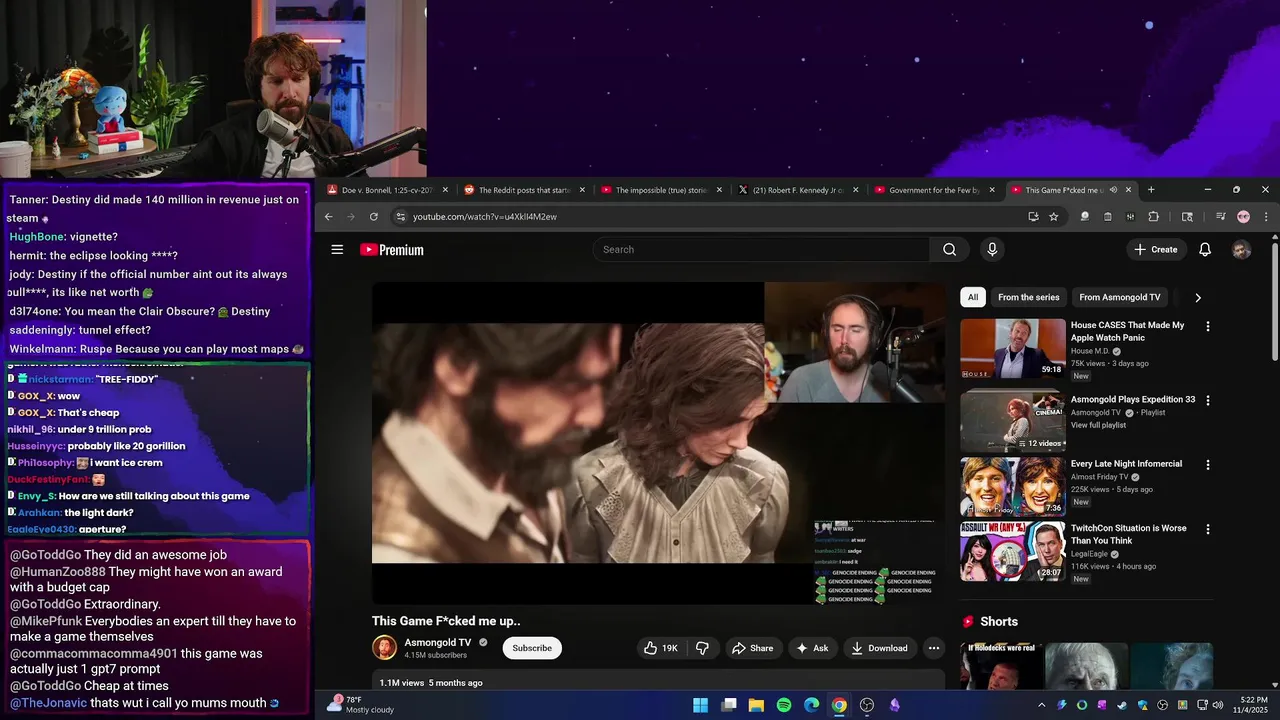
Task: Download the video
Action: pos(880,648)
